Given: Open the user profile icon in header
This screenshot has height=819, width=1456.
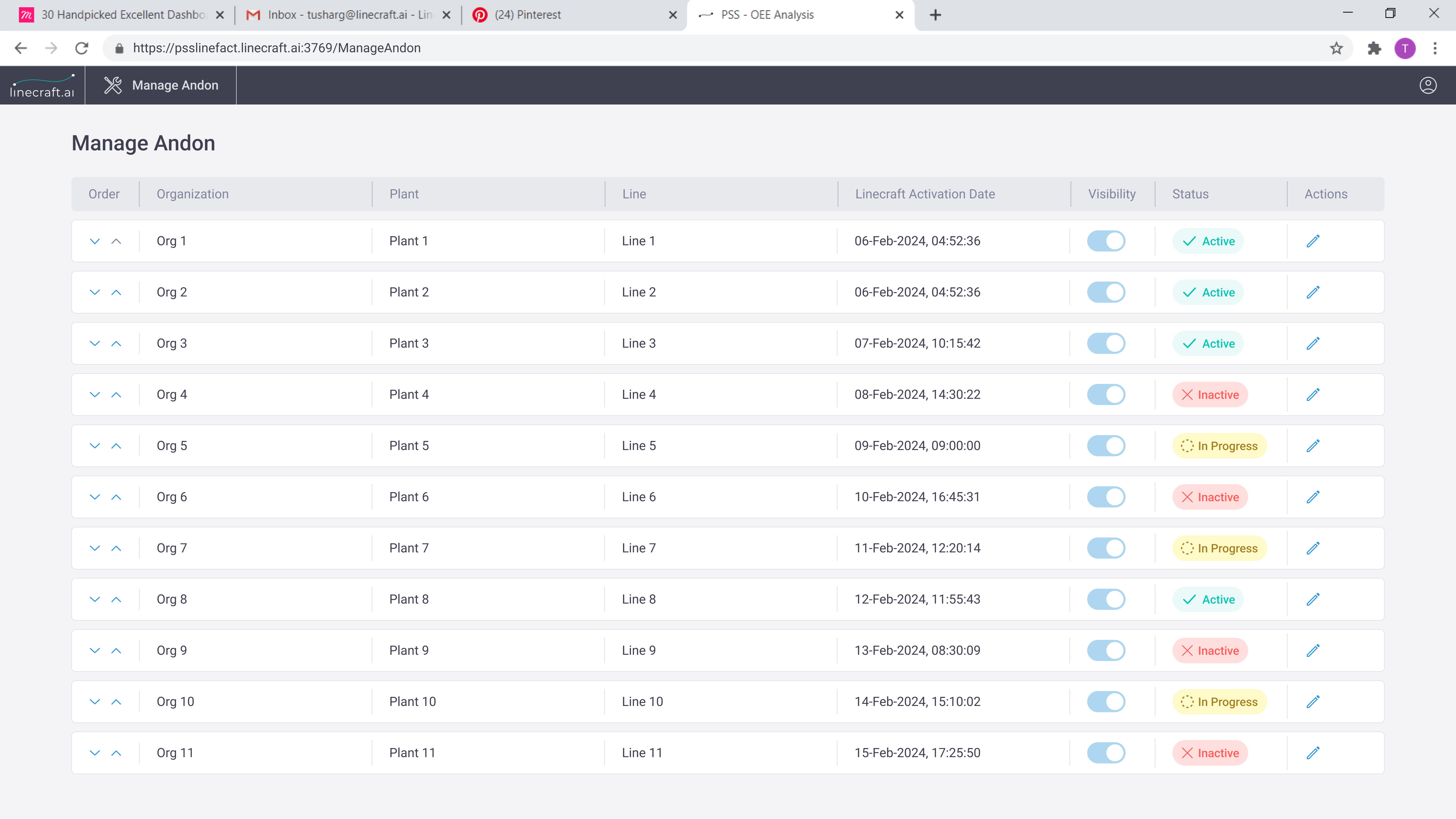Looking at the screenshot, I should (x=1428, y=85).
